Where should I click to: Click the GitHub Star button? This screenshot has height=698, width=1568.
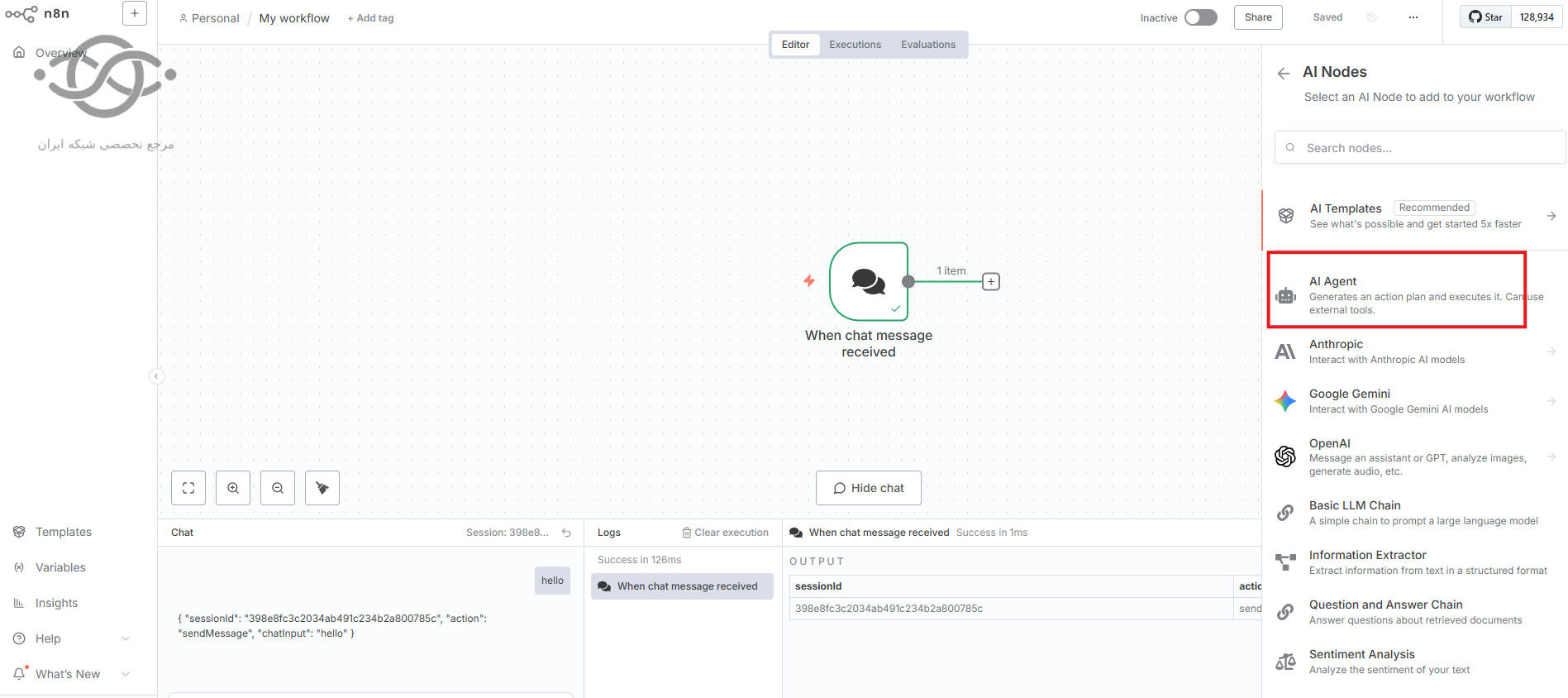coord(1485,17)
